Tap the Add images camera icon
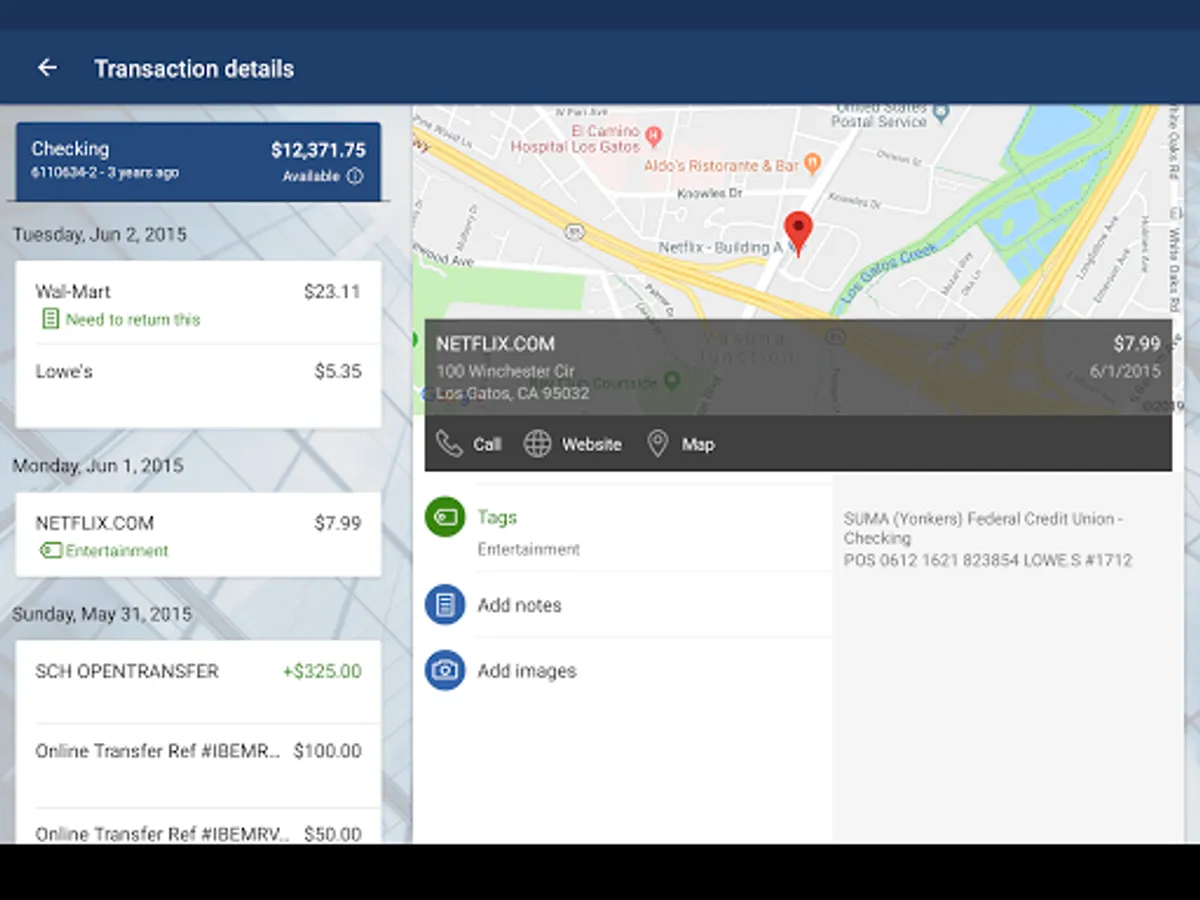Image resolution: width=1200 pixels, height=900 pixels. 445,670
